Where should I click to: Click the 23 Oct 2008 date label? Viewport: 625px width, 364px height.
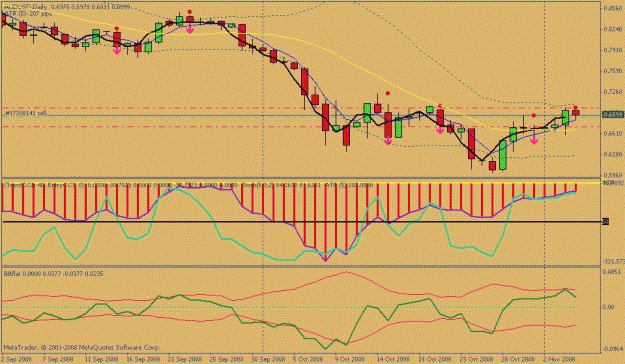pos(477,359)
